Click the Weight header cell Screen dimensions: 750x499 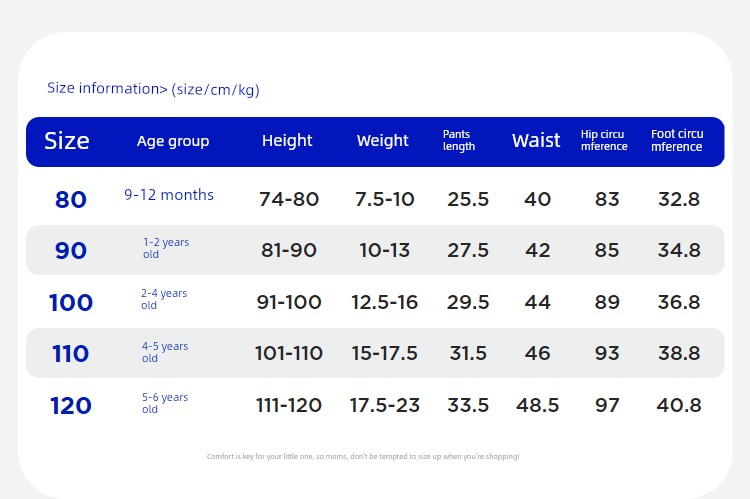383,141
